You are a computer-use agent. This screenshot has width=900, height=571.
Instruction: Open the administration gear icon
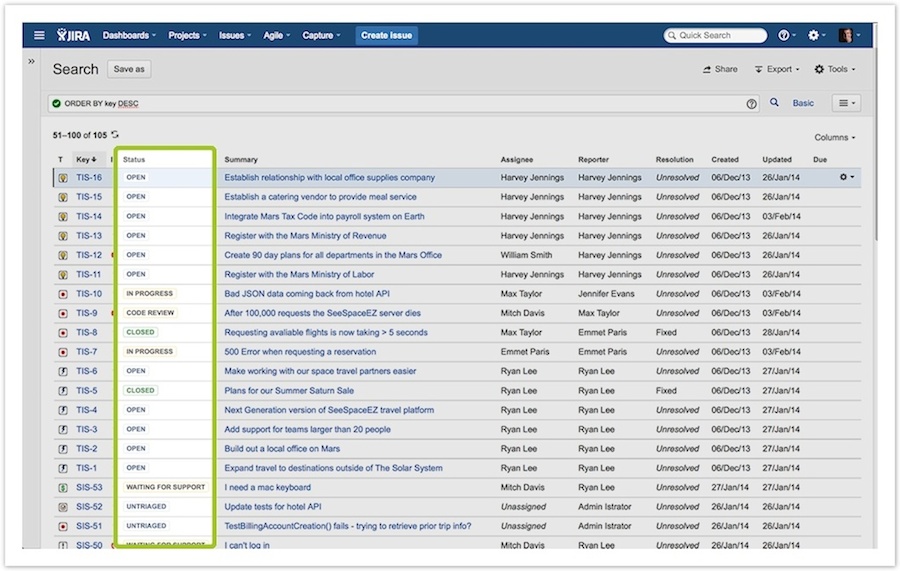click(x=815, y=35)
